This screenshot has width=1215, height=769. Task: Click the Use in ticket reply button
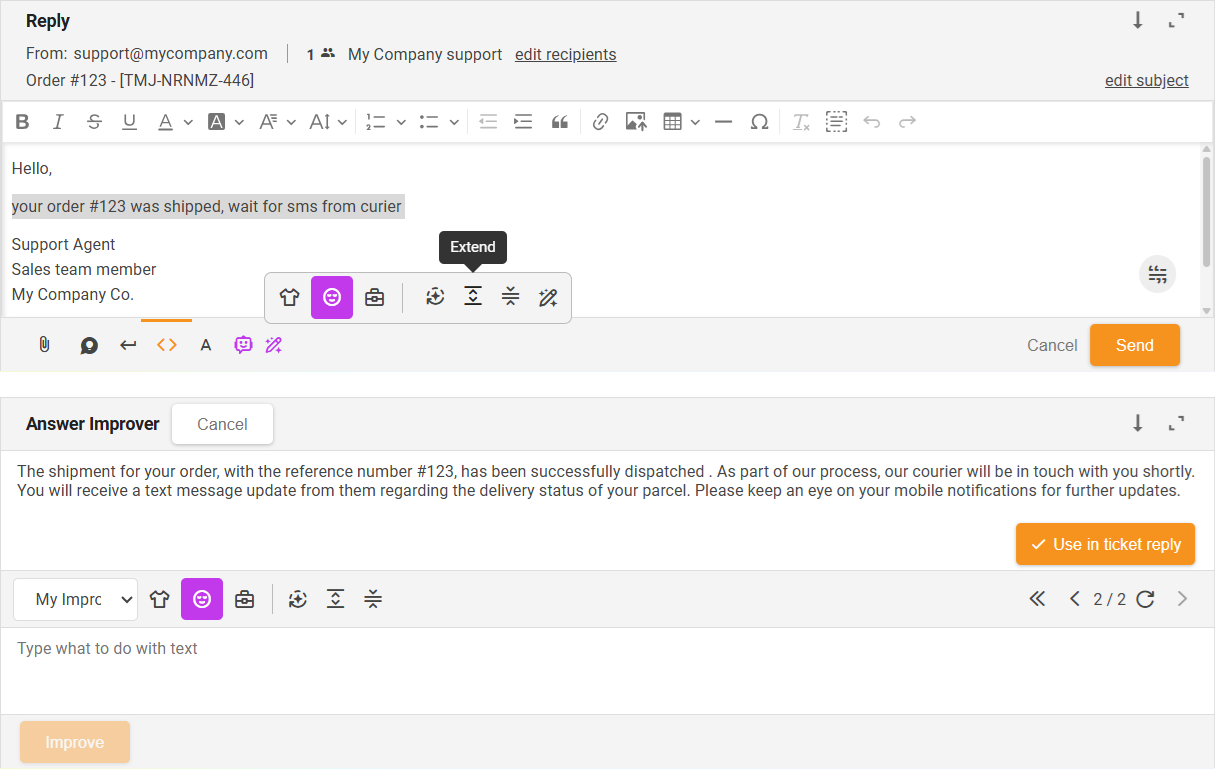click(1105, 544)
